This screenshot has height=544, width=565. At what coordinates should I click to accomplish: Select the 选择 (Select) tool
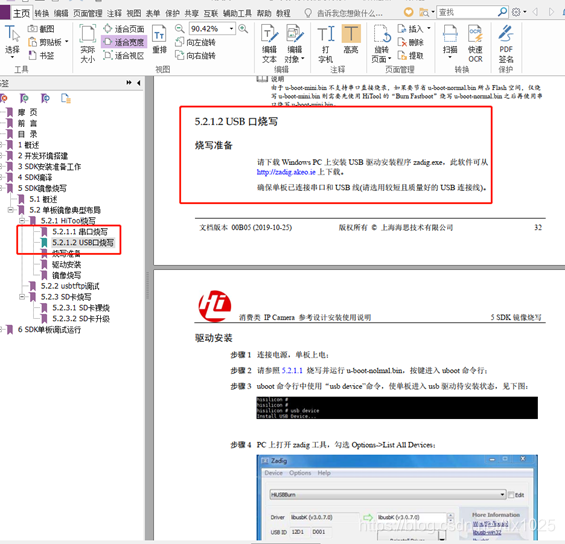coord(12,42)
